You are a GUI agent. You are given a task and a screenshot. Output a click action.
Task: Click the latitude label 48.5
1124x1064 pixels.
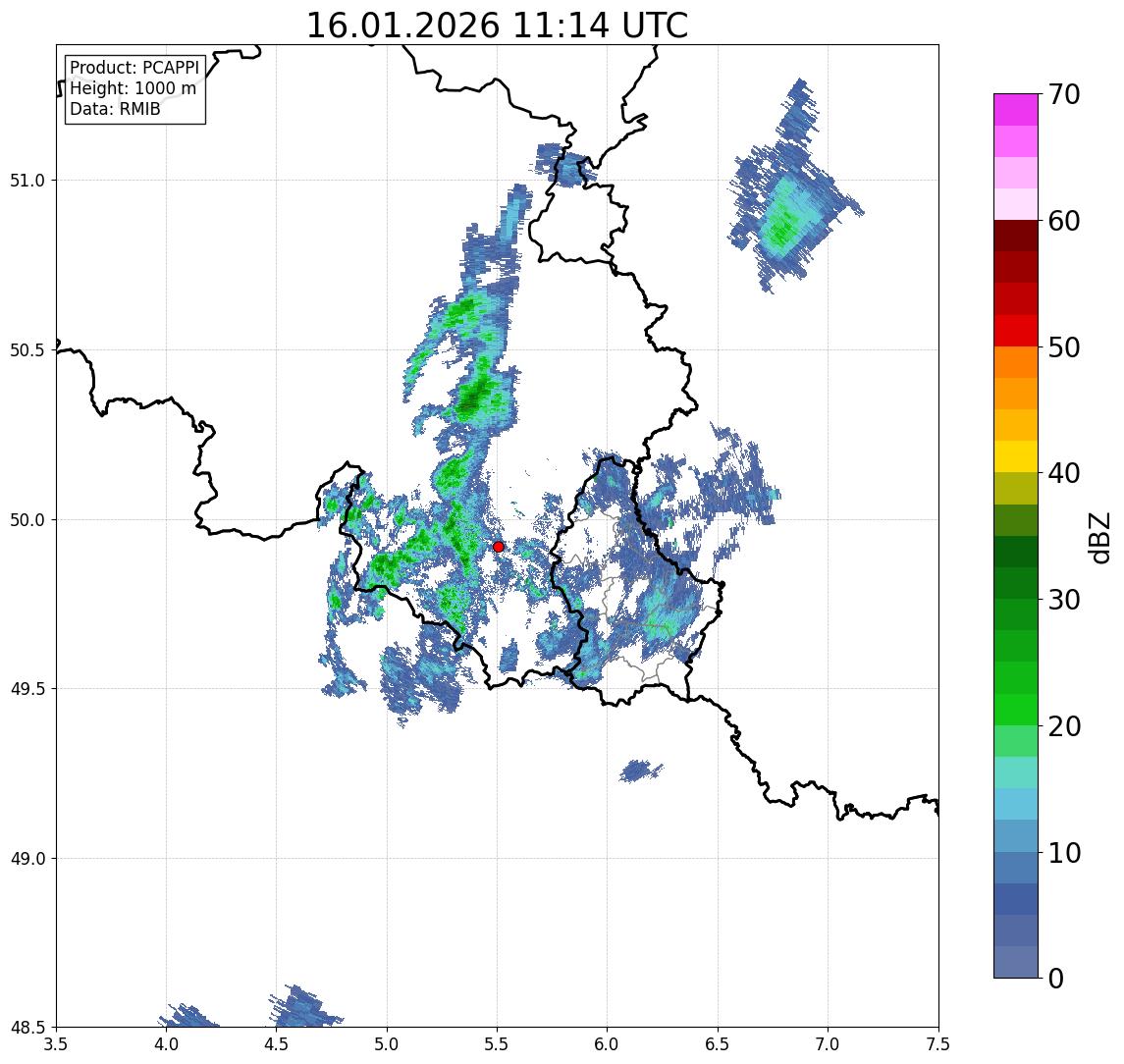pos(27,1027)
